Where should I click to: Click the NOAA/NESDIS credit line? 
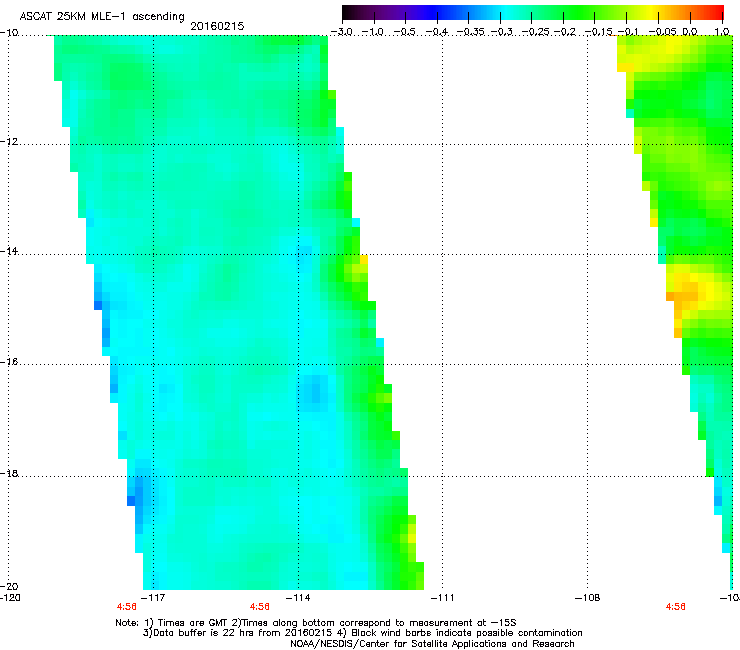tap(432, 644)
